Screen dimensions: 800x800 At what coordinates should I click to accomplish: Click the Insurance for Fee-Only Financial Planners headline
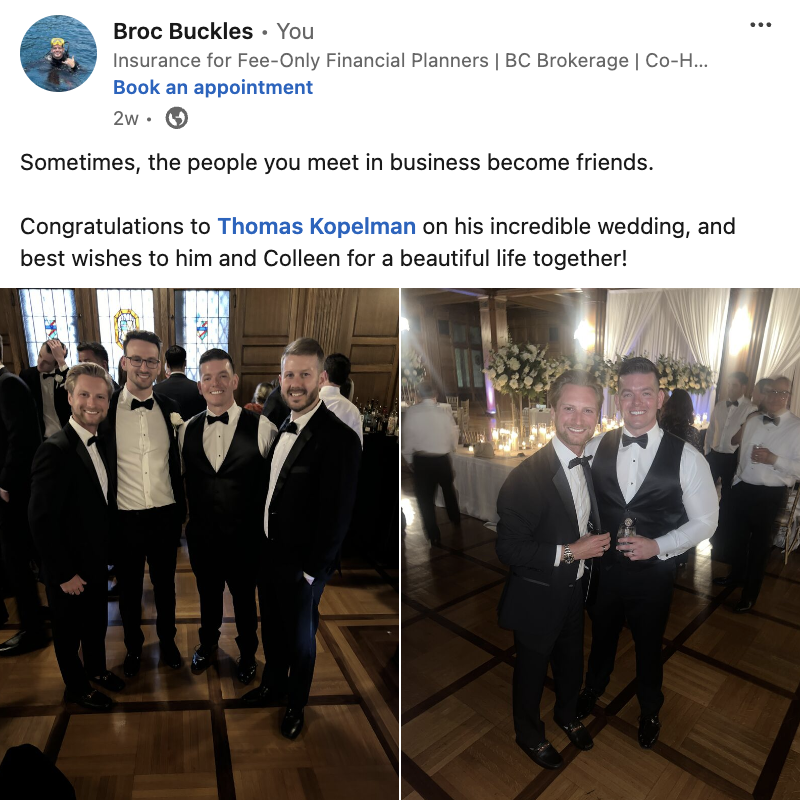[301, 60]
